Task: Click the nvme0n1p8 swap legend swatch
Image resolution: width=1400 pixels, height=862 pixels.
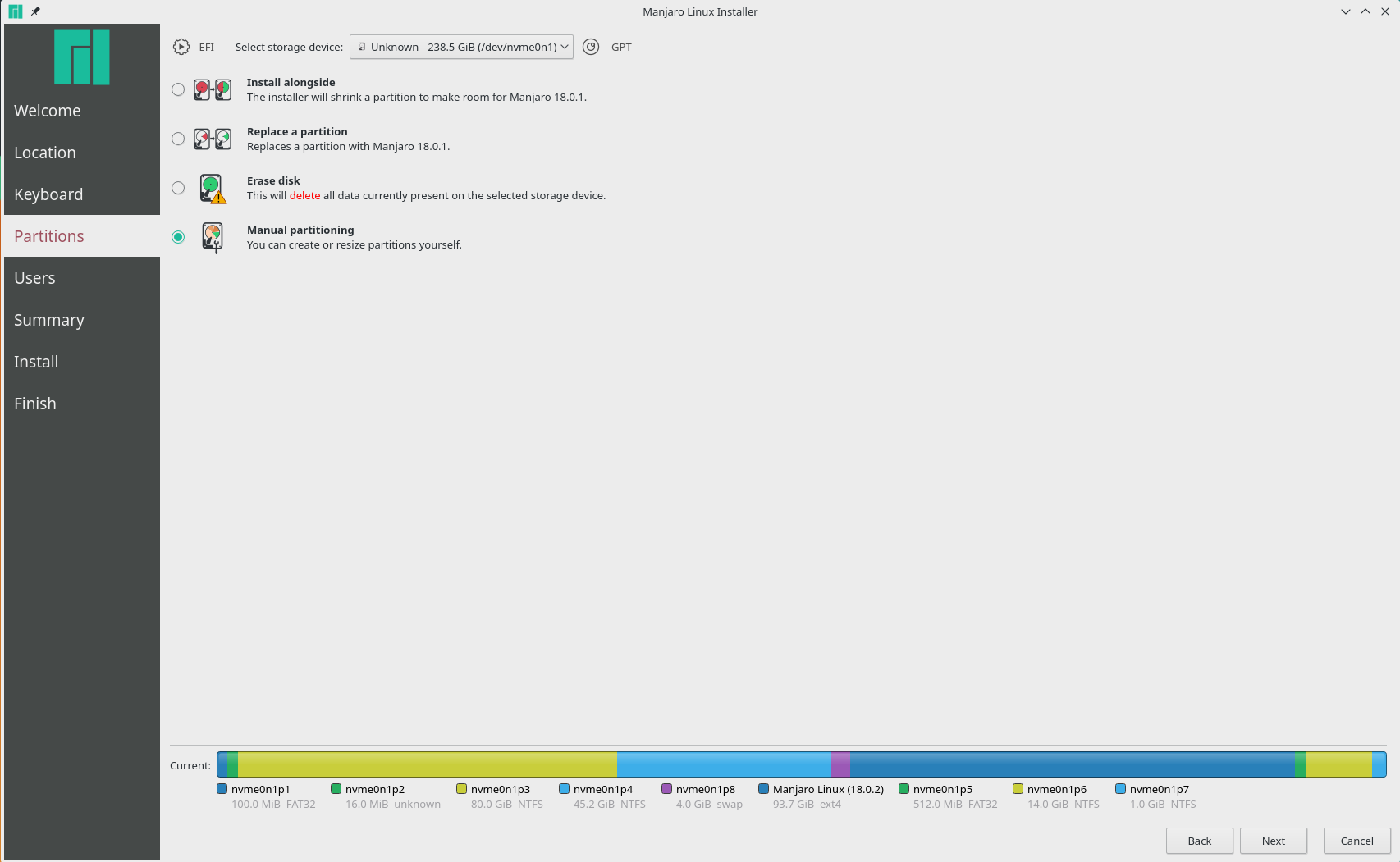Action: click(666, 789)
